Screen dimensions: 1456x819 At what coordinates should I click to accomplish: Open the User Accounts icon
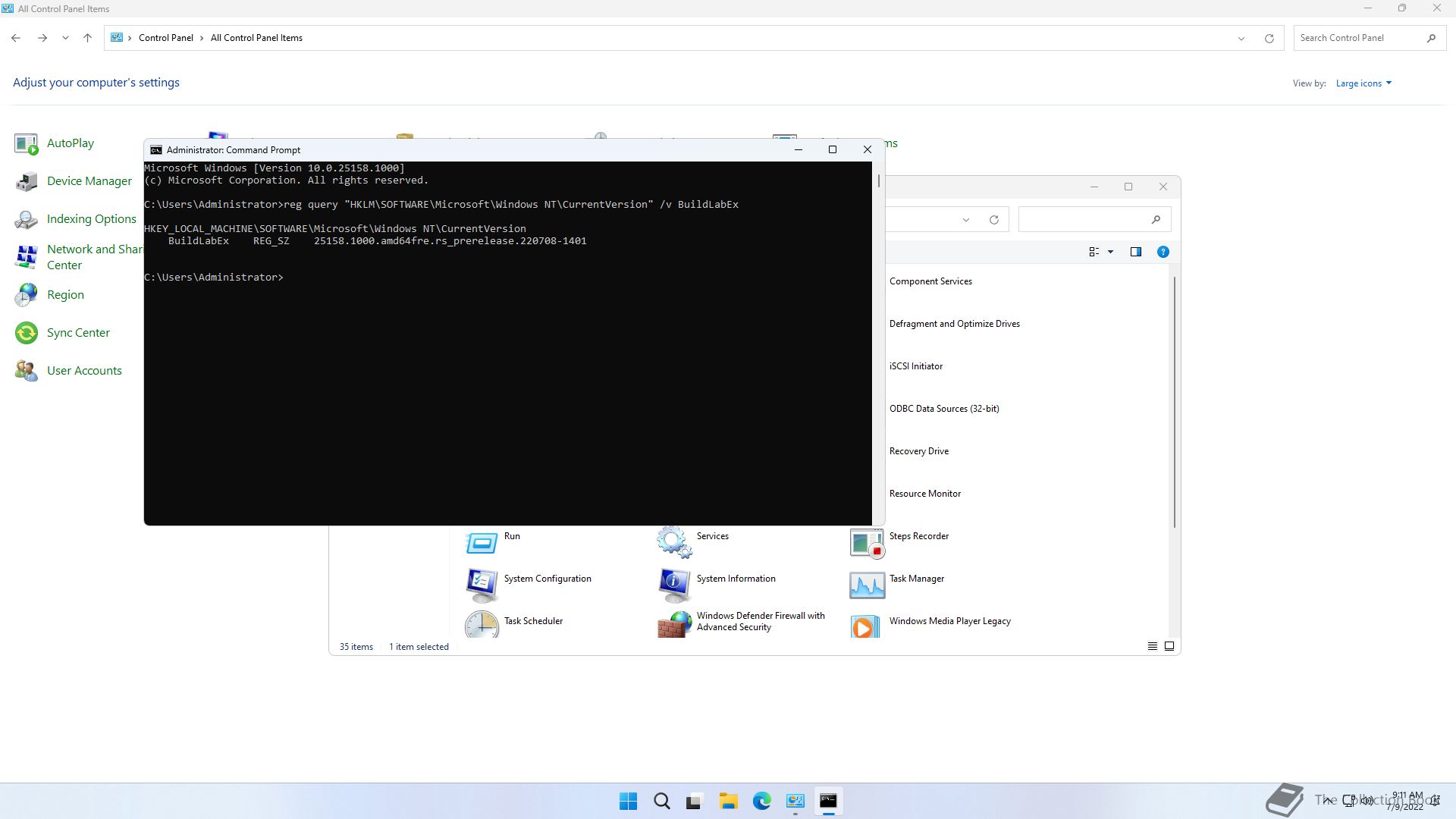[27, 371]
